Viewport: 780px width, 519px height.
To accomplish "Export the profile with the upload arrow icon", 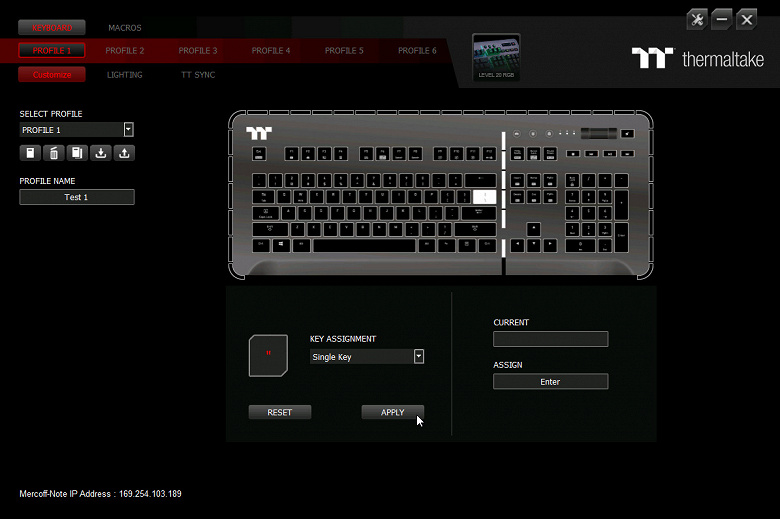I will click(124, 153).
